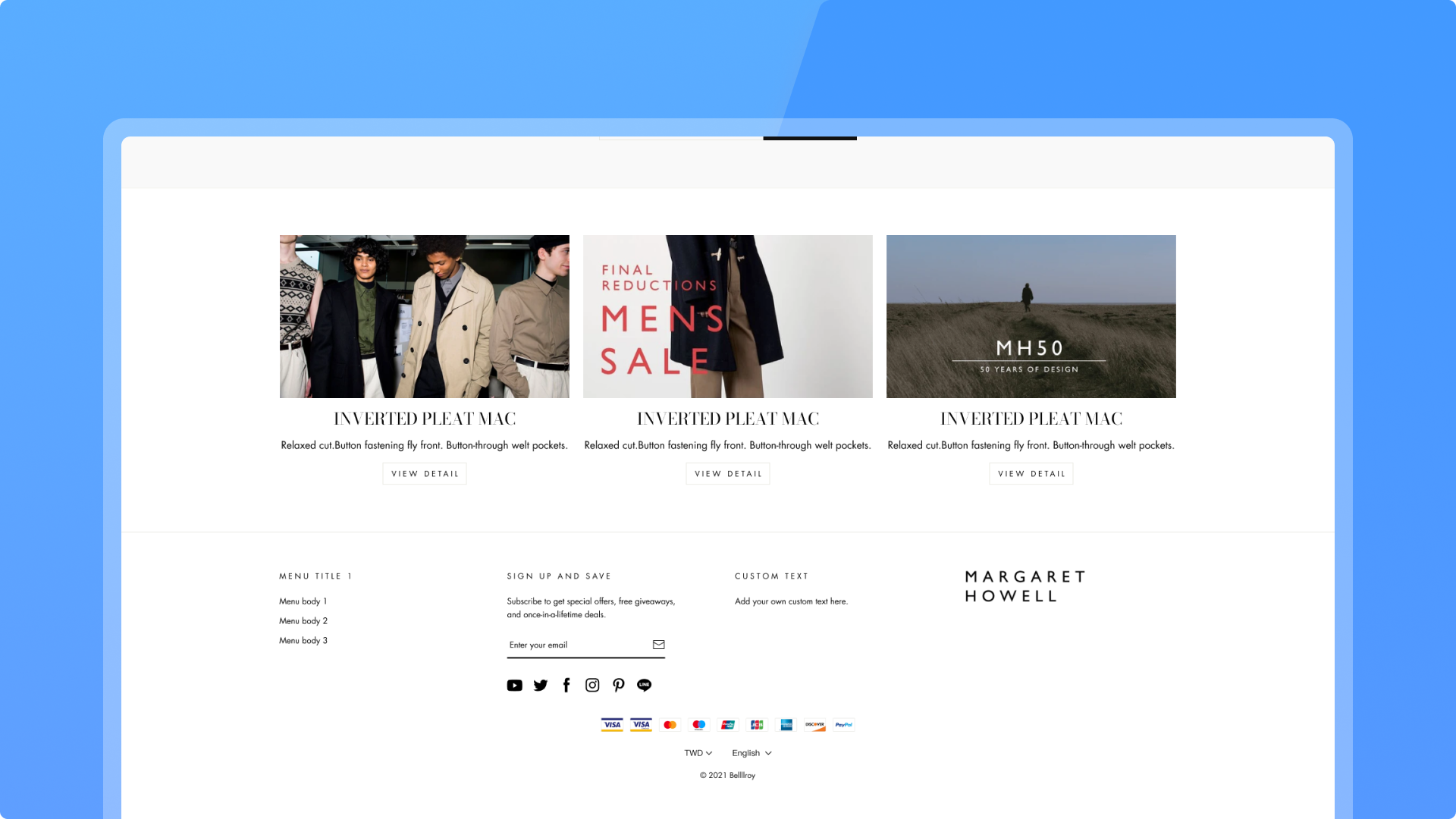Open the LINE chat icon
This screenshot has width=1456, height=819.
pos(645,686)
